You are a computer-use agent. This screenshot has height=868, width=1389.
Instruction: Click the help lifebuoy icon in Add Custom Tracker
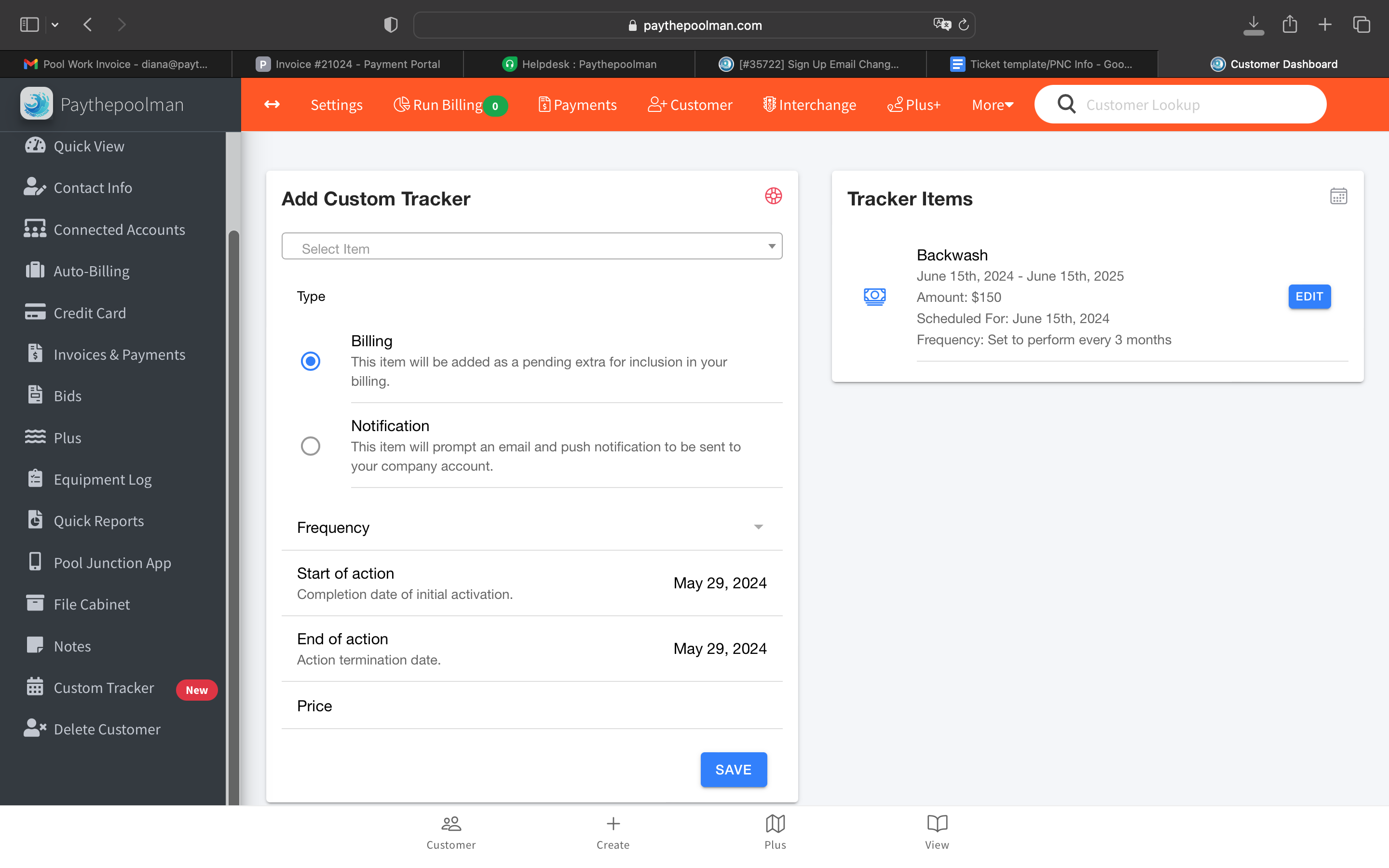[773, 196]
